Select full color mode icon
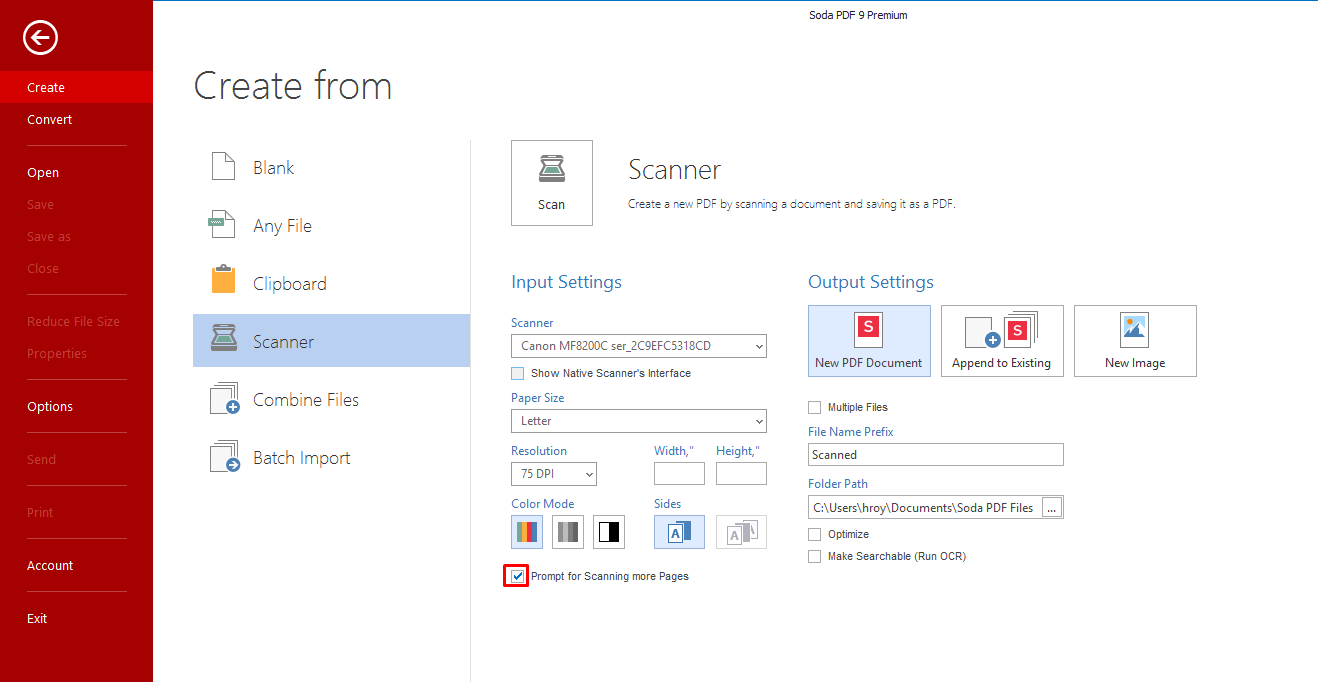This screenshot has width=1318, height=682. 527,532
